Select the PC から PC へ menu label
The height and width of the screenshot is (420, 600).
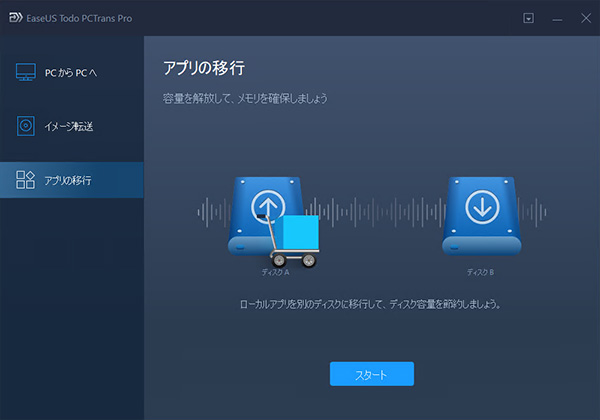tap(71, 73)
